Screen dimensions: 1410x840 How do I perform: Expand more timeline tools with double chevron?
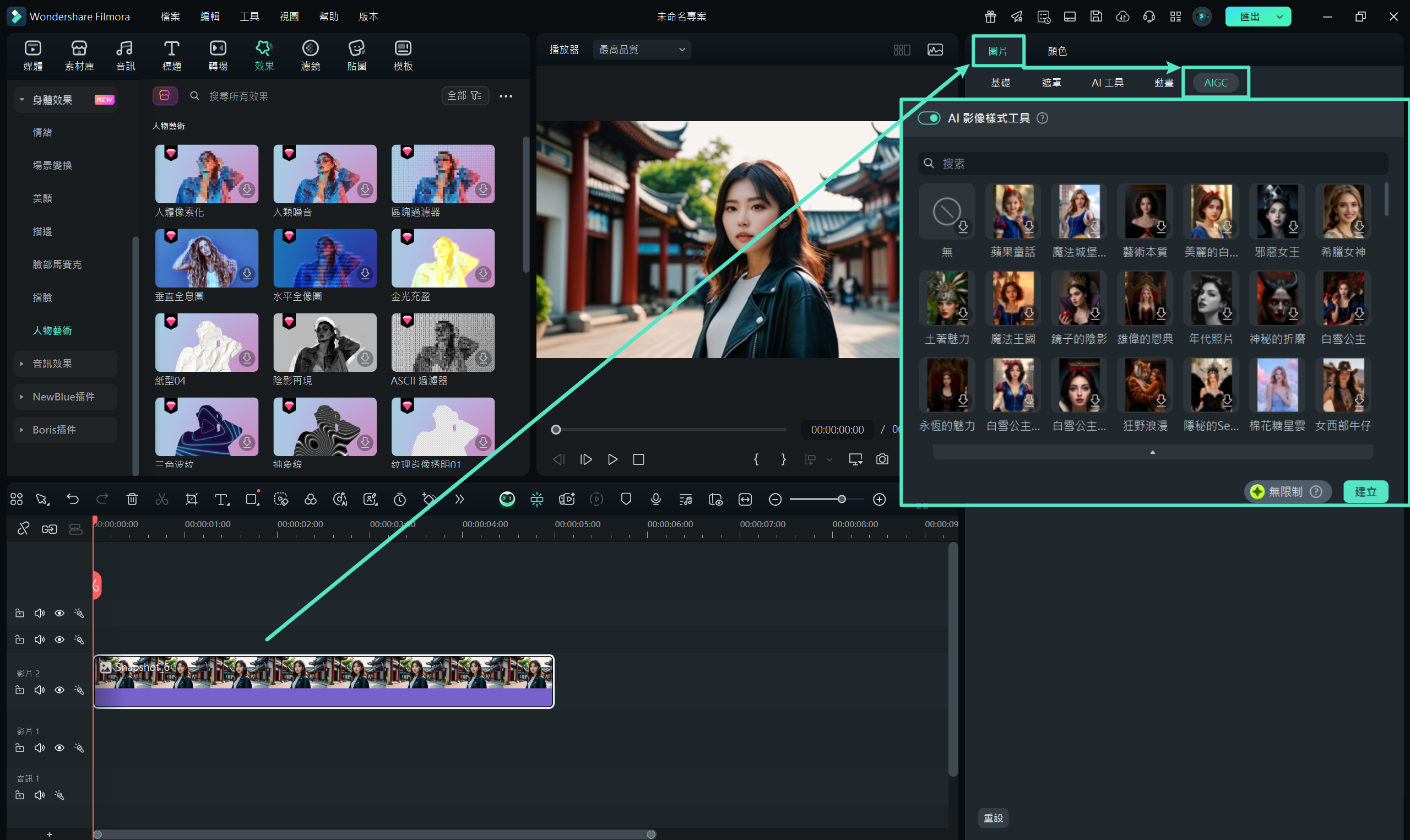[x=459, y=498]
